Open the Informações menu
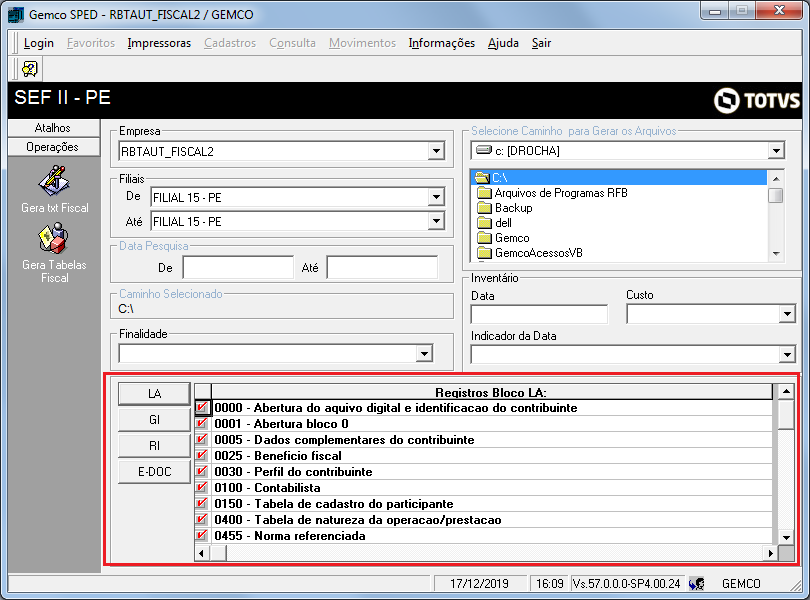Viewport: 810px width, 600px height. click(x=442, y=43)
